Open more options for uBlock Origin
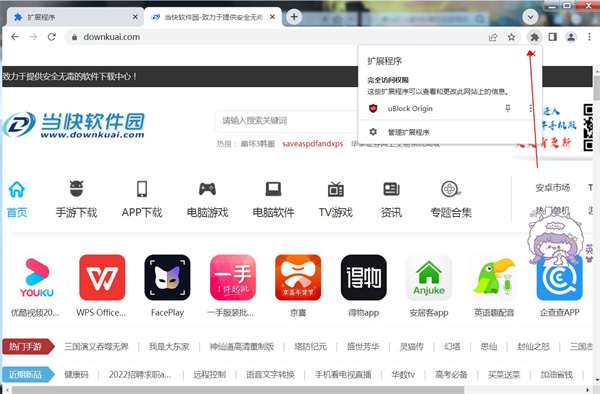Screen dimensions: 600x394 pos(531,109)
